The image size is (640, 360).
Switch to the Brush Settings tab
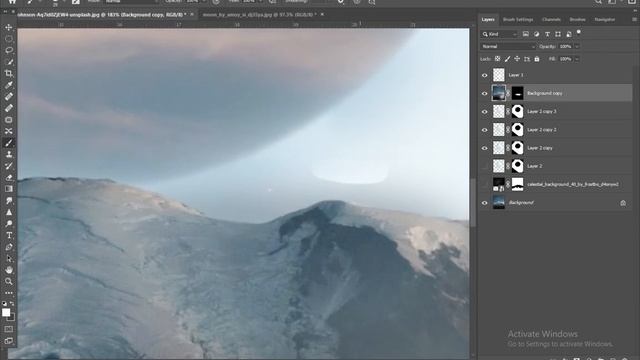point(518,19)
